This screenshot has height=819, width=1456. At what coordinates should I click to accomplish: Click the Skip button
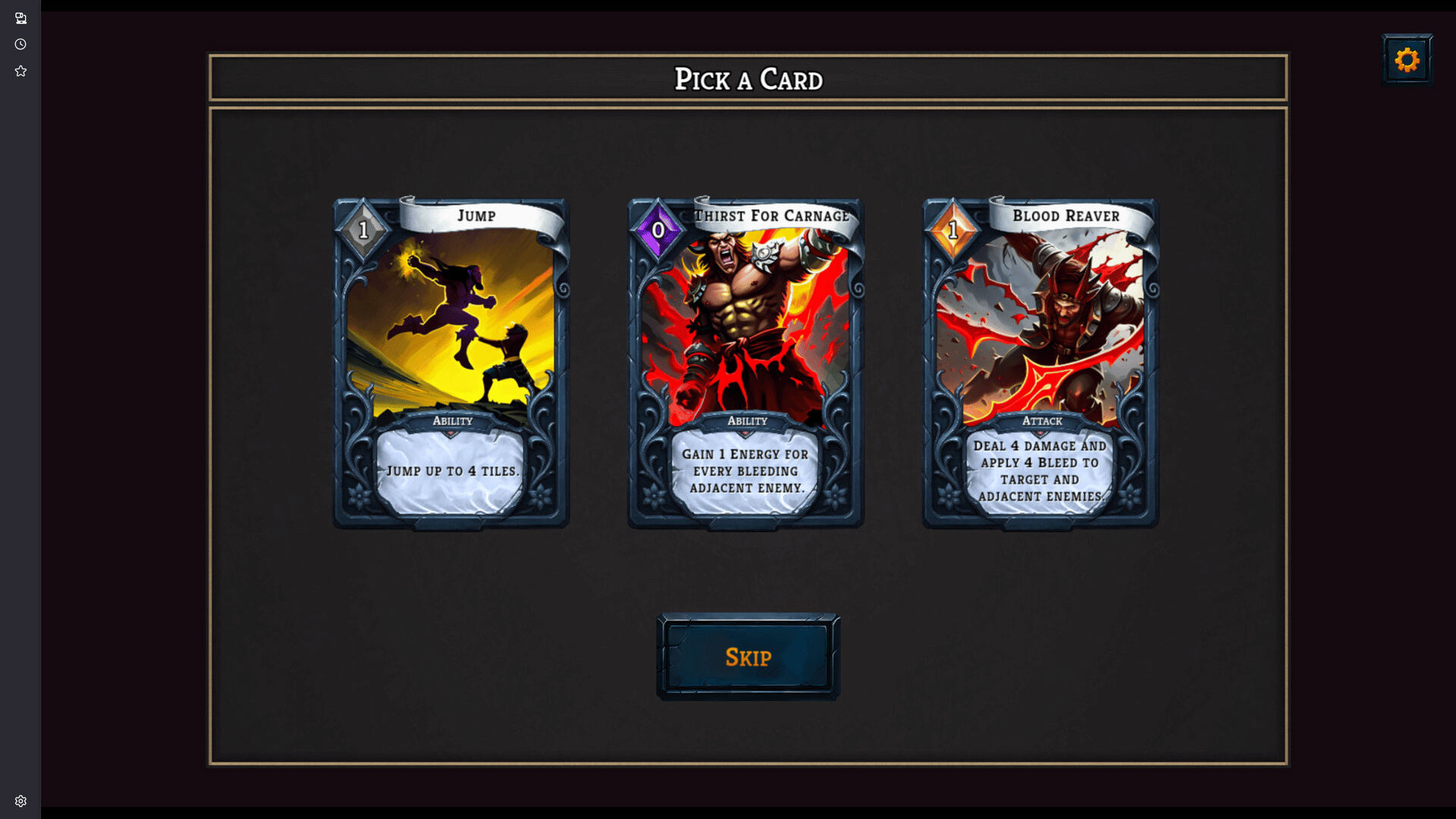click(x=748, y=657)
